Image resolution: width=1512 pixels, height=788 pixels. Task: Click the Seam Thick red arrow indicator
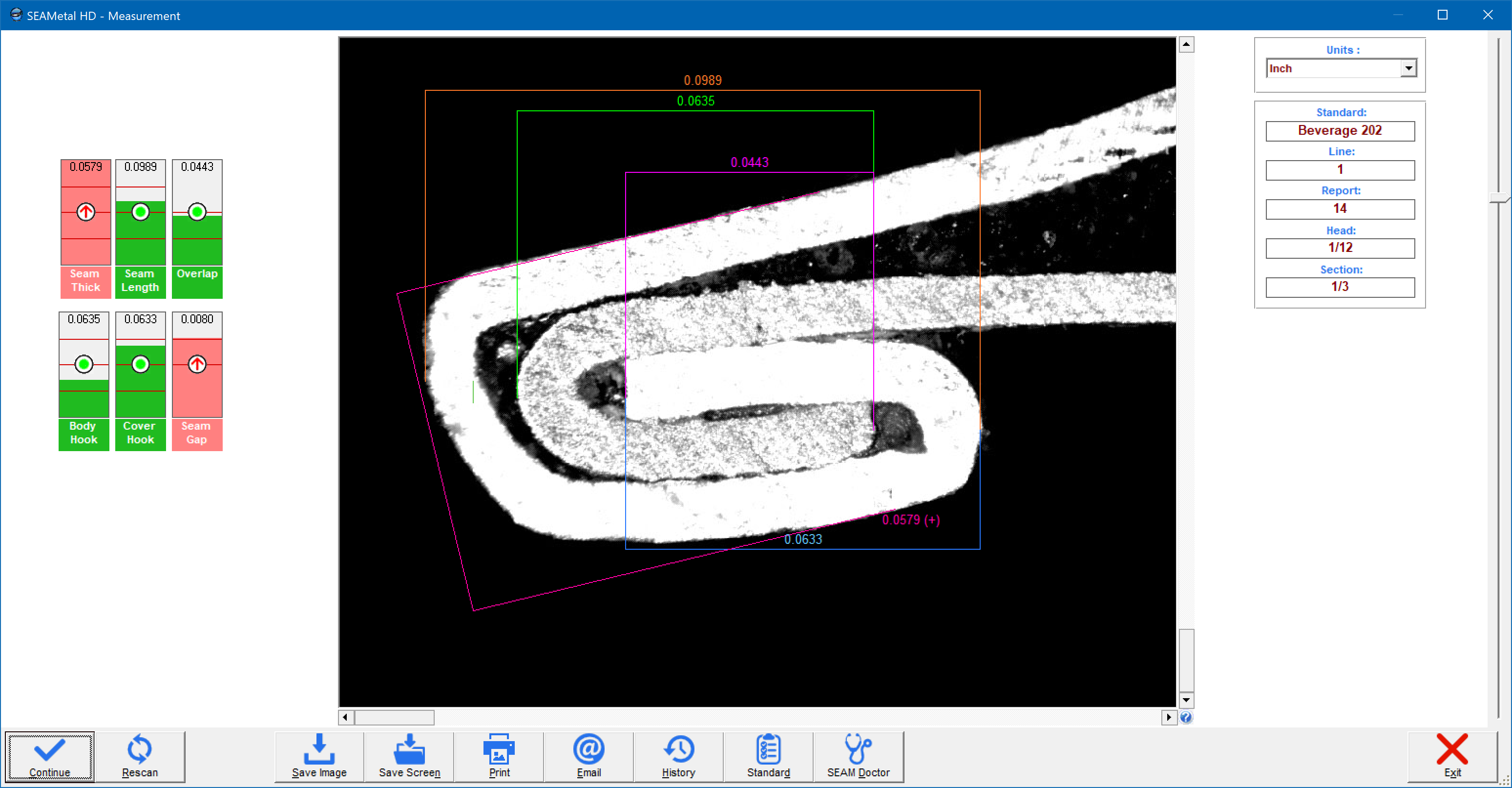[x=85, y=212]
